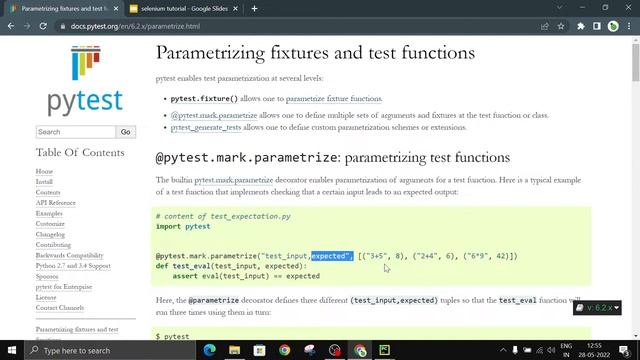Show hidden system tray icons chevron

click(503, 350)
